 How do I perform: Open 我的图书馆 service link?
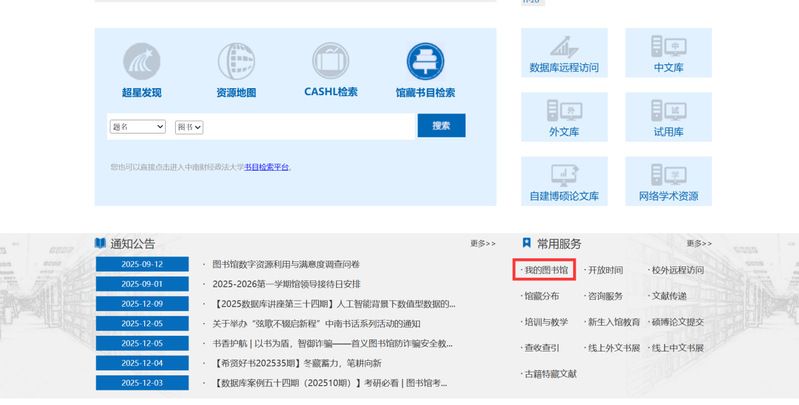(x=546, y=270)
